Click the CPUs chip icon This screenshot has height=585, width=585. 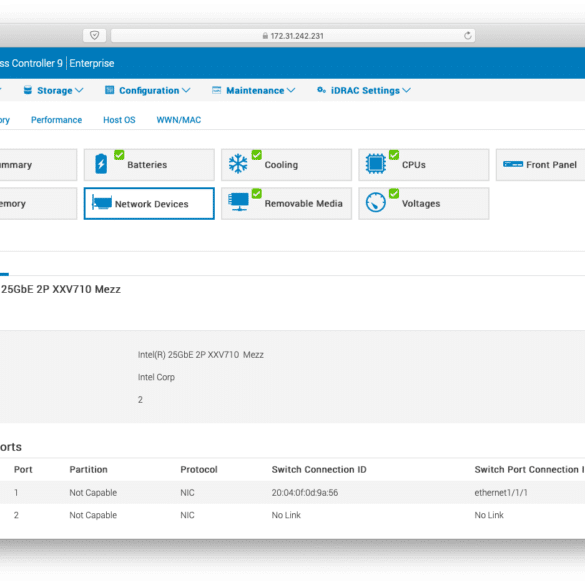[375, 163]
